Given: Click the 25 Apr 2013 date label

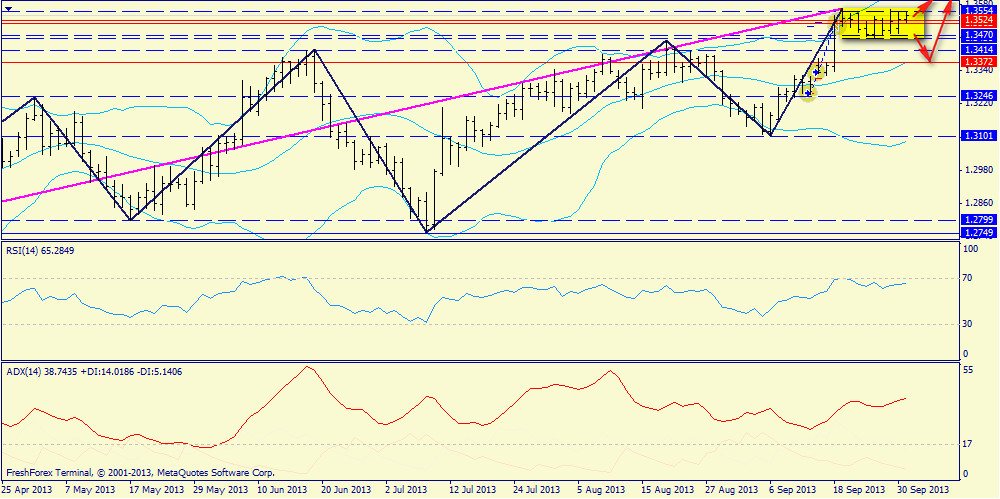Looking at the screenshot, I should [x=28, y=490].
